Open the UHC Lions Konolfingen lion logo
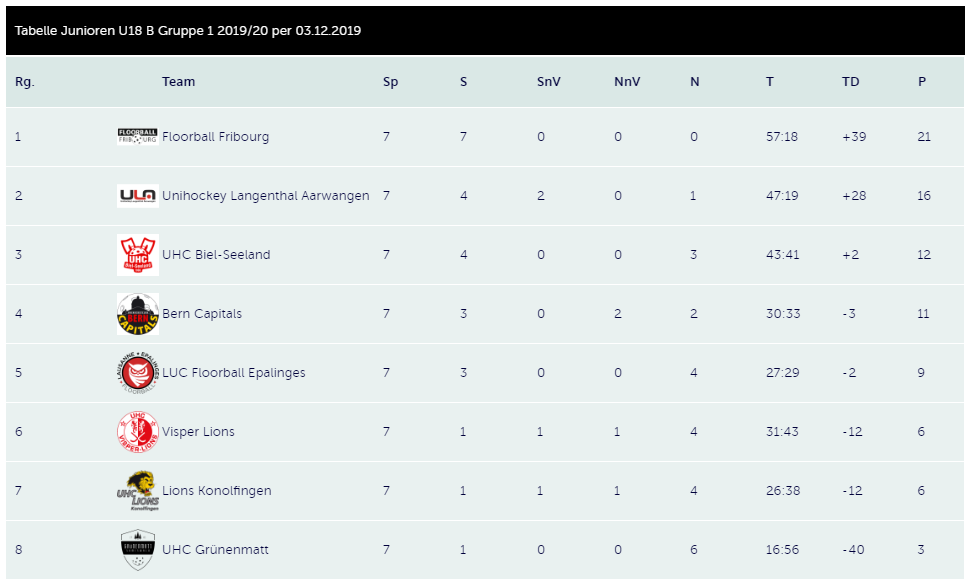The height and width of the screenshot is (585, 971). click(x=137, y=490)
